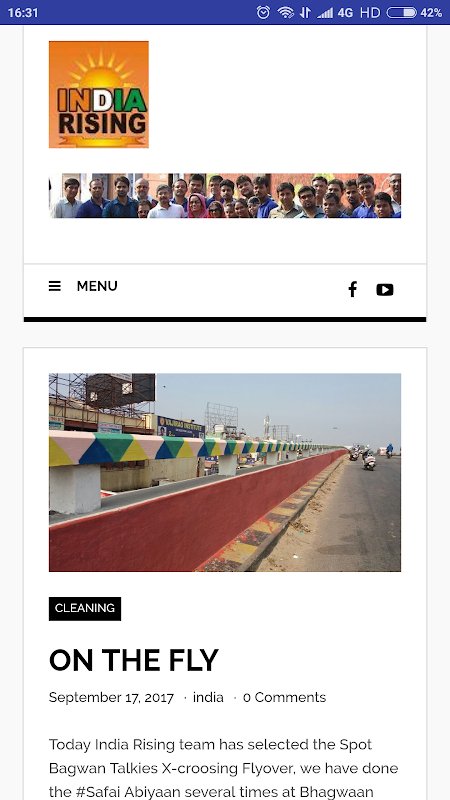The image size is (450, 800).
Task: Open the india author link
Action: pyautogui.click(x=208, y=697)
